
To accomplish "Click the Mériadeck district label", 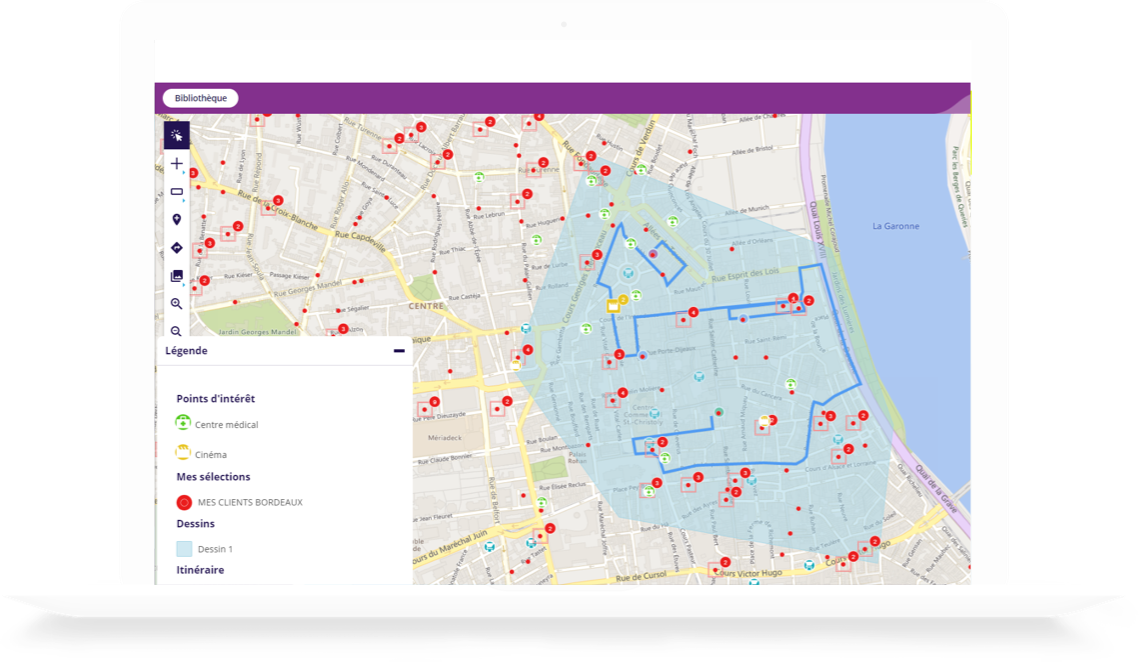I will click(x=445, y=438).
